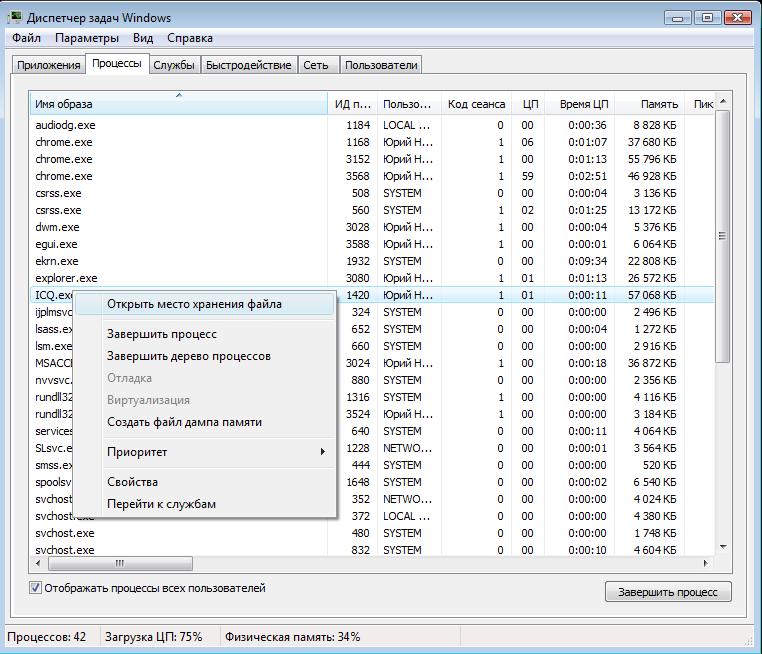
Task: Open the Вид menu
Action: pyautogui.click(x=143, y=38)
